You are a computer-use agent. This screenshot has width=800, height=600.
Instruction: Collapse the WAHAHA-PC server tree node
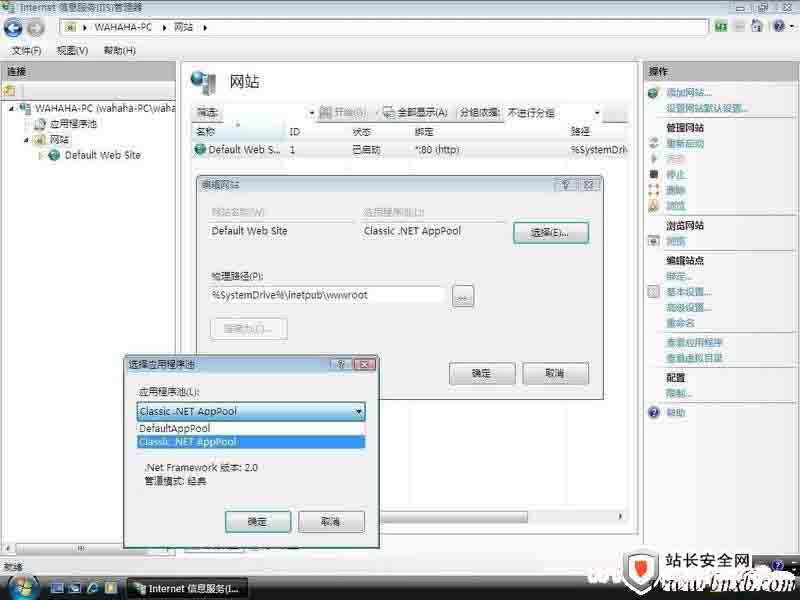(11, 108)
